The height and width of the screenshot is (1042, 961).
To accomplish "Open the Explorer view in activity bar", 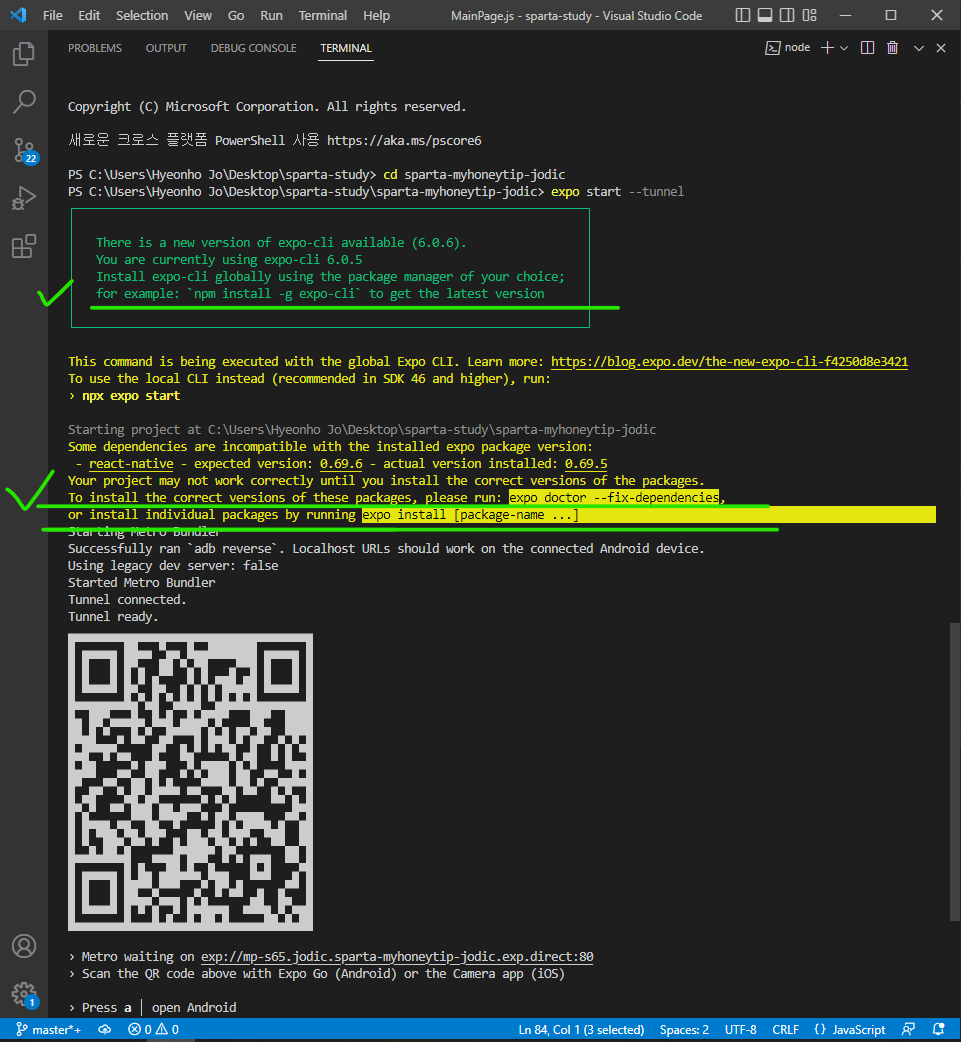I will [24, 54].
